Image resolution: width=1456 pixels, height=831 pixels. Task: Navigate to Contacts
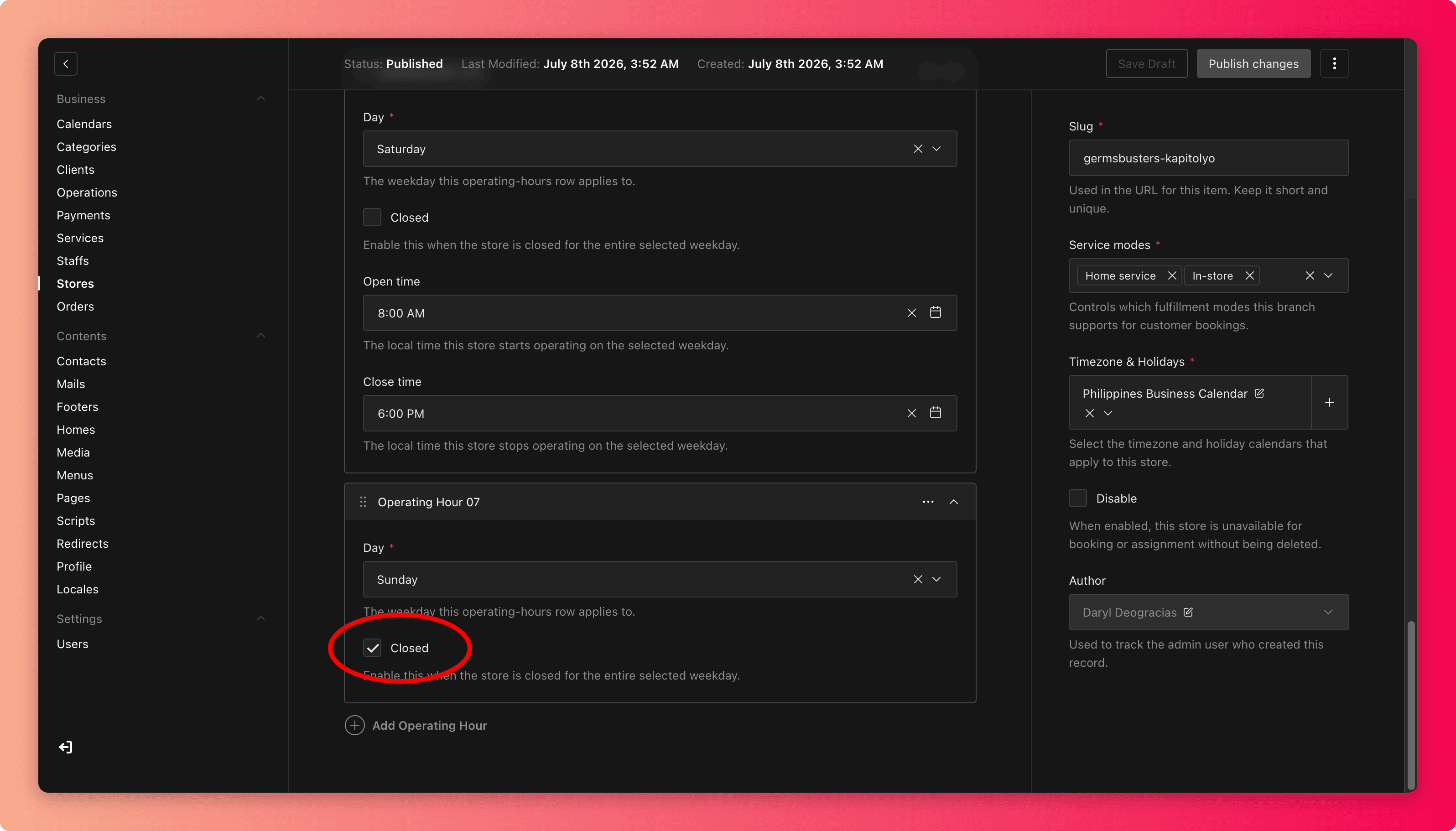pos(81,361)
